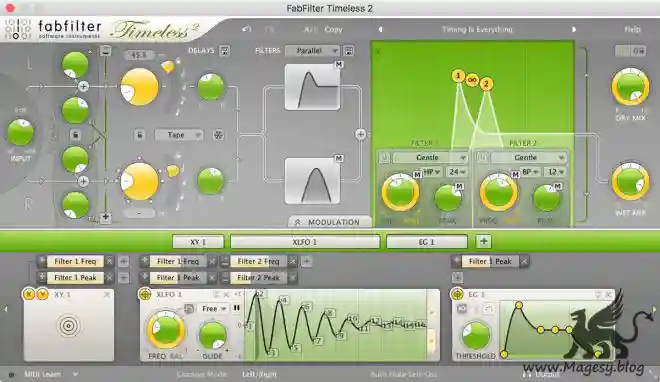
Task: Click the minus button atop feedback line
Action: tap(105, 51)
